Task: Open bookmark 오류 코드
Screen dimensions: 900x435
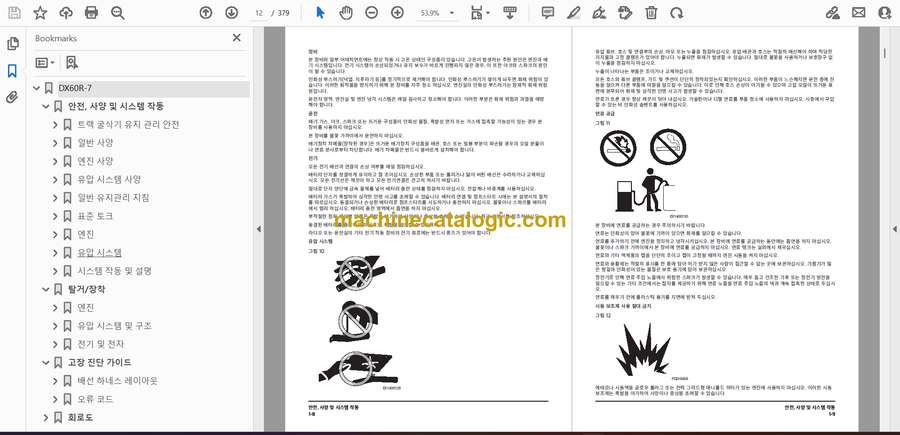Action: click(x=95, y=399)
